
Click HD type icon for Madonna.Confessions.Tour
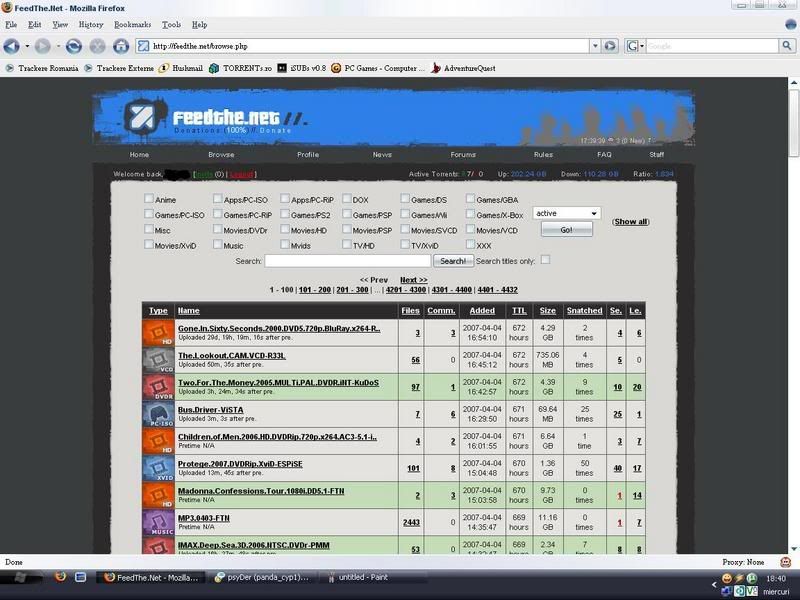pos(158,495)
